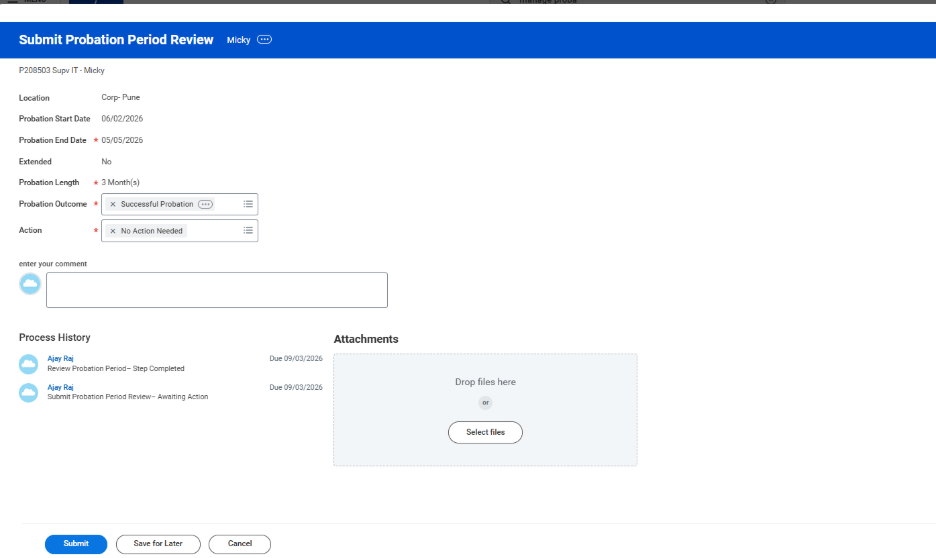
Task: Remove the No Action Needed selection
Action: pyautogui.click(x=112, y=231)
